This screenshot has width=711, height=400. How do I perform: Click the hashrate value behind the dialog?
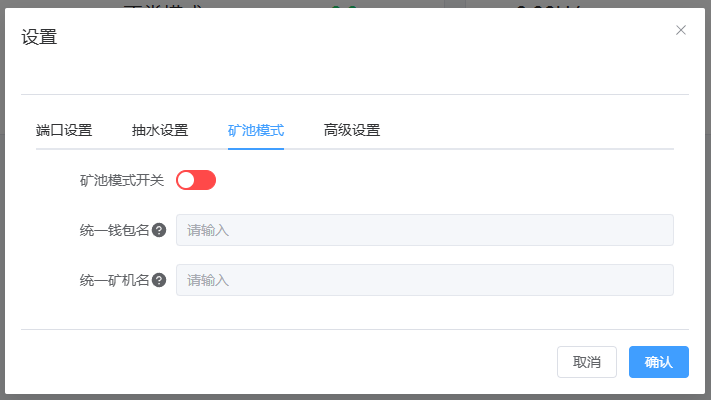[x=548, y=6]
